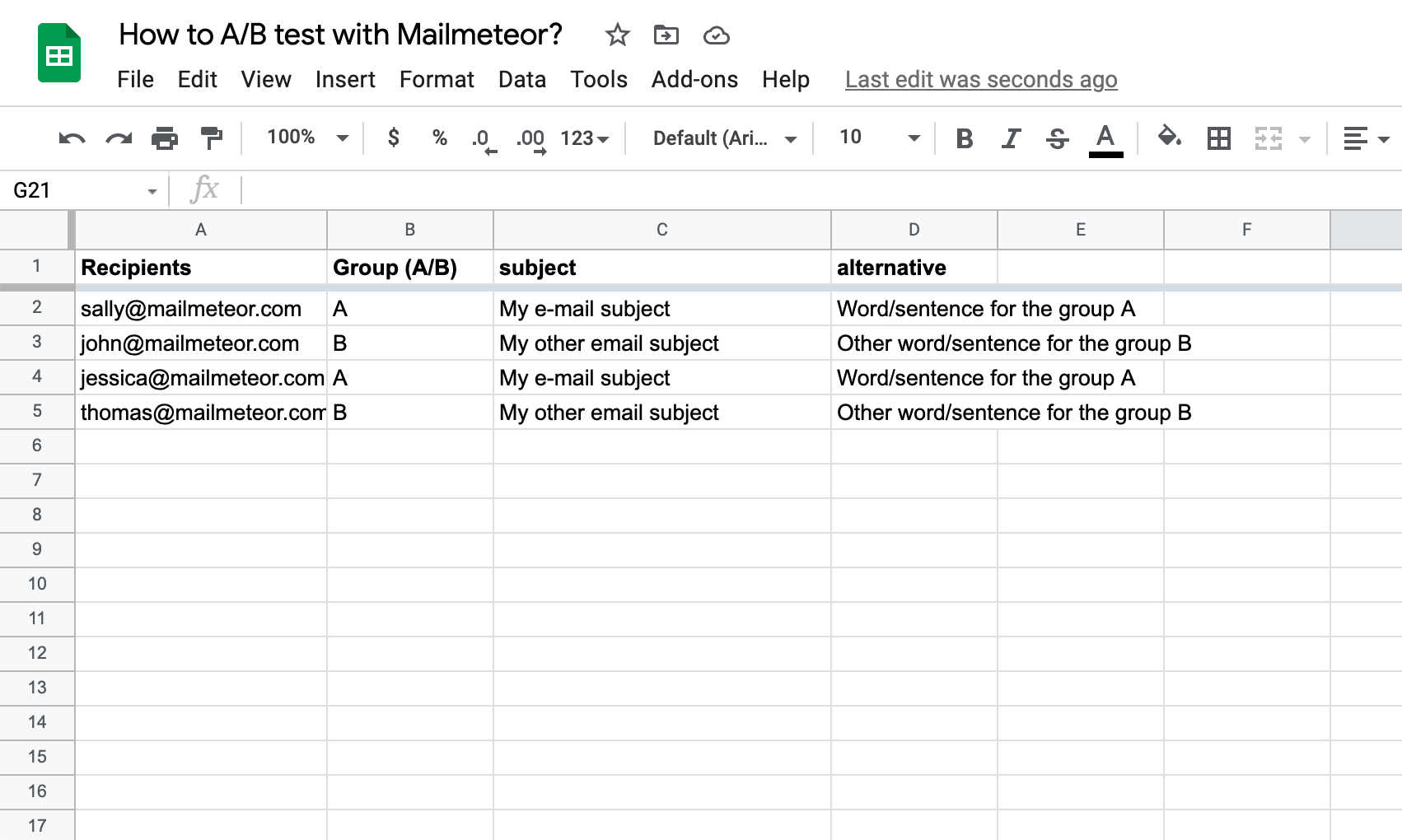This screenshot has height=840, width=1402.
Task: Open text color picker
Action: tap(1105, 139)
